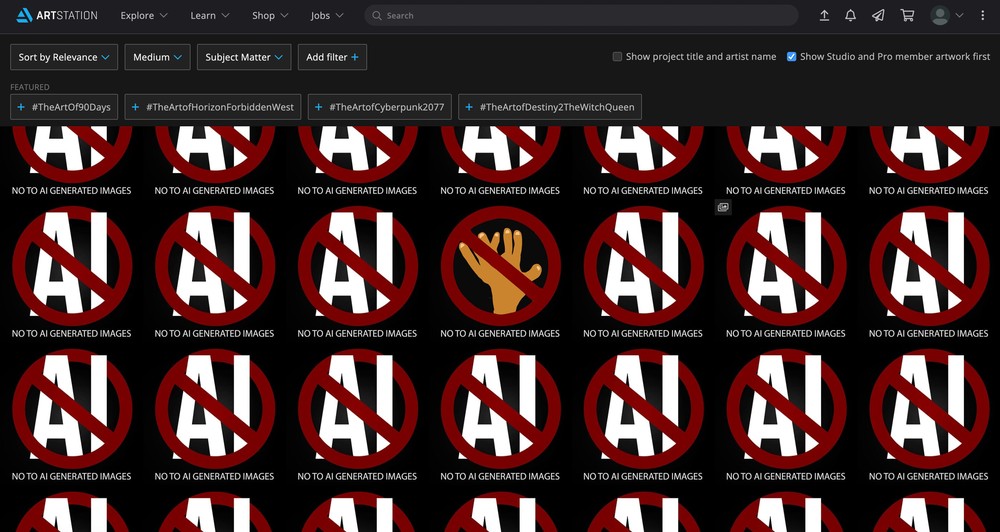
Task: Select the #TheArtofHorizonForbiddenWest featured tag
Action: point(213,107)
